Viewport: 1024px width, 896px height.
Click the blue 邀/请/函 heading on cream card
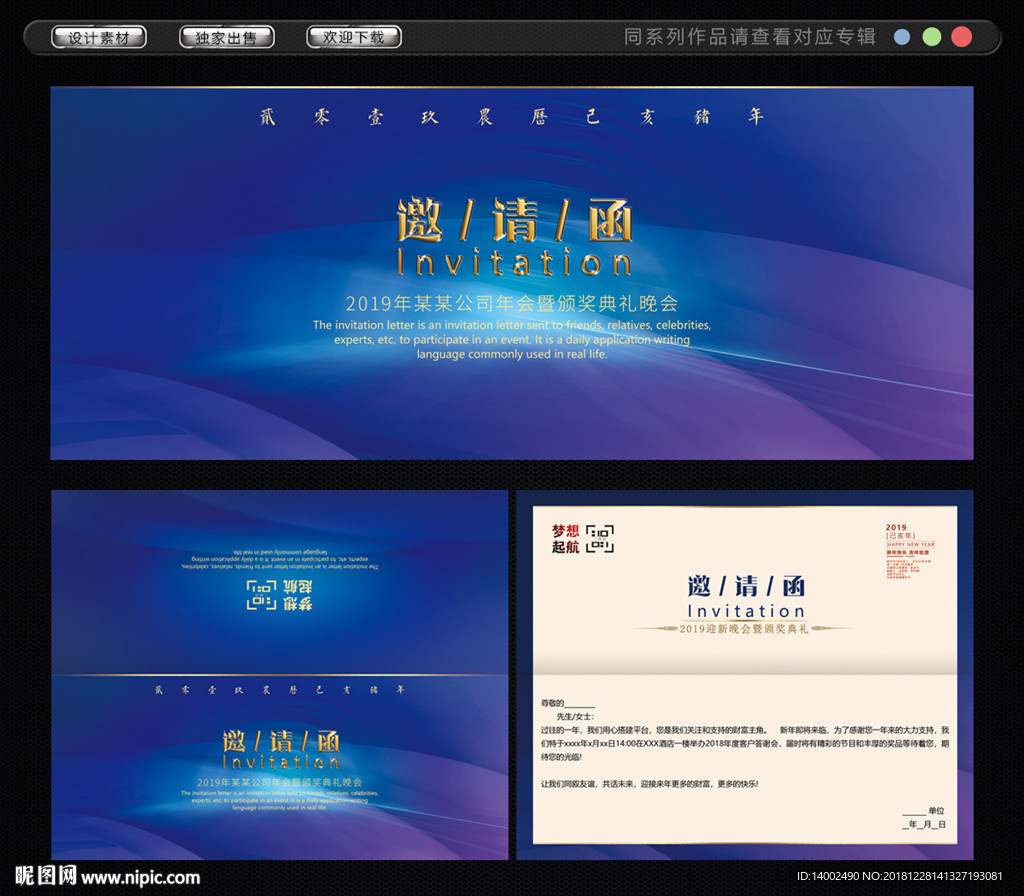[x=745, y=586]
